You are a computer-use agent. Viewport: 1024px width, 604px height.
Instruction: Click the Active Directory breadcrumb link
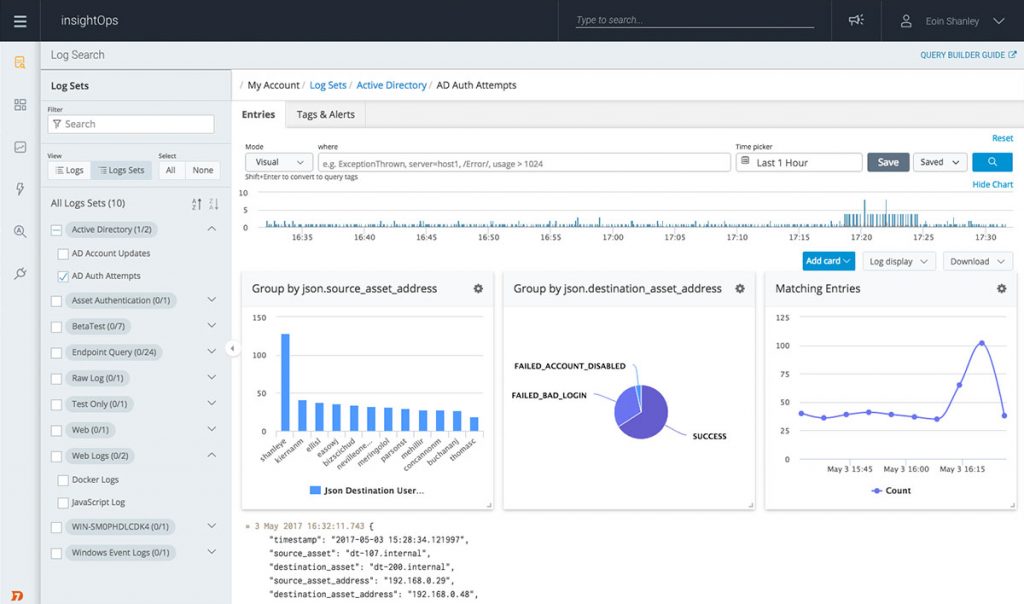click(391, 85)
